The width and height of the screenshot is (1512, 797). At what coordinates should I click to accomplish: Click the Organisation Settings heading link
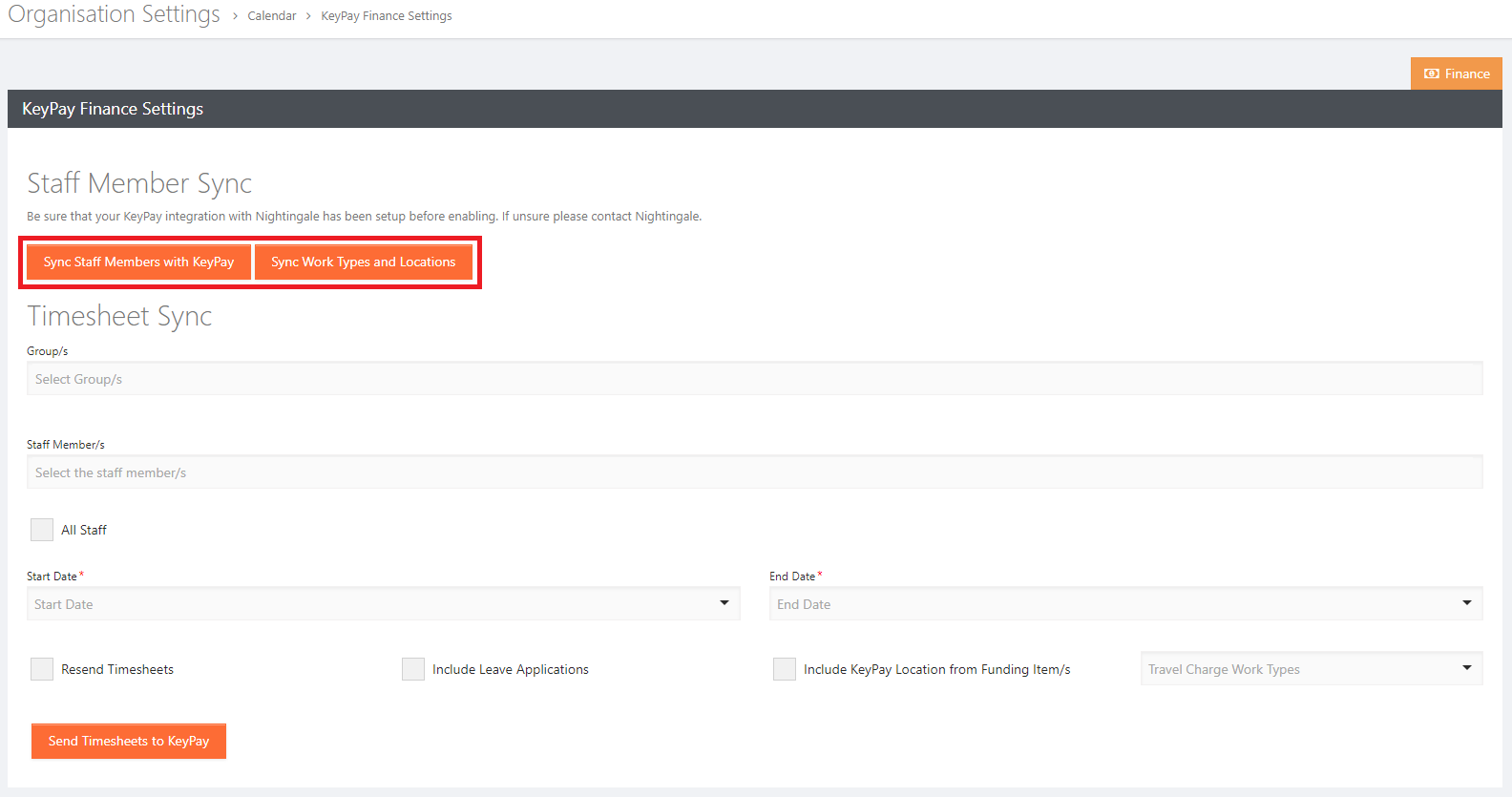[114, 14]
